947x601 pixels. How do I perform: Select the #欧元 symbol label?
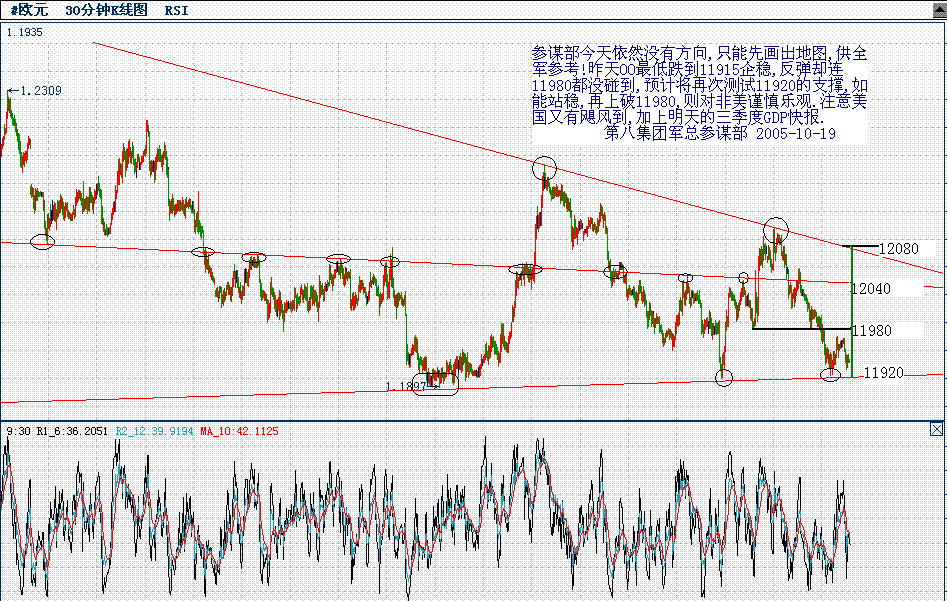[x=29, y=10]
